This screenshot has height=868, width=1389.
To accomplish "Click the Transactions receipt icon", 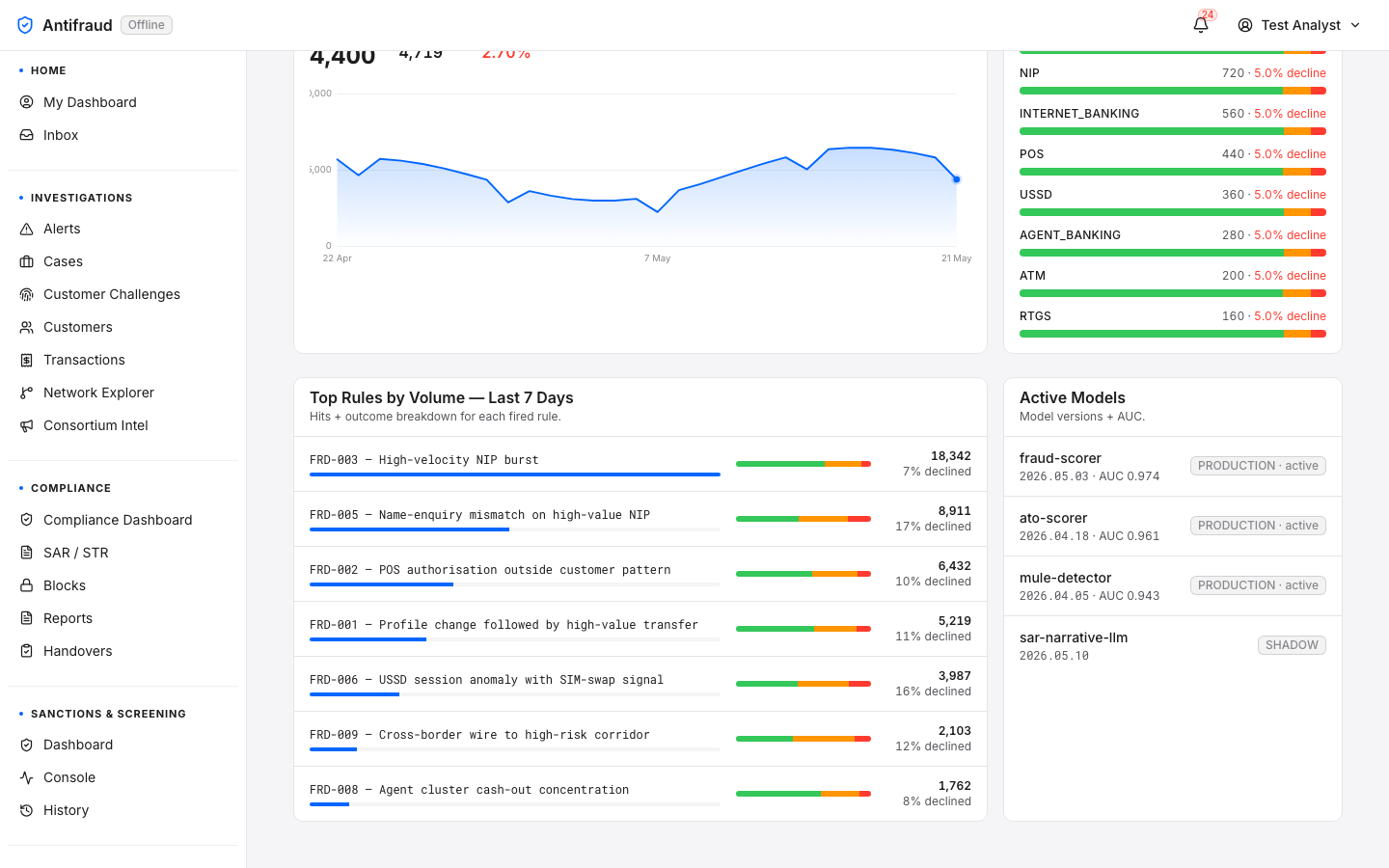I will click(27, 360).
